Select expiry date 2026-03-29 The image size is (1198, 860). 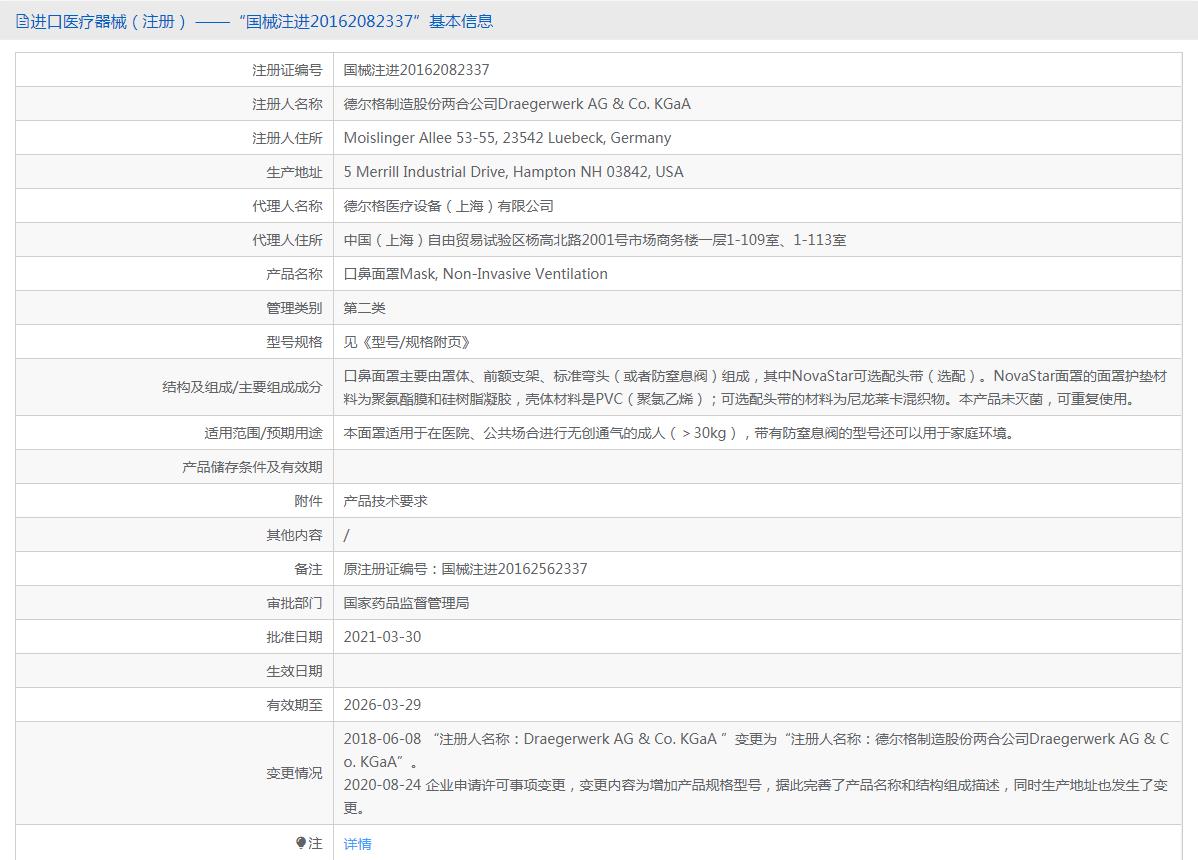tap(382, 705)
